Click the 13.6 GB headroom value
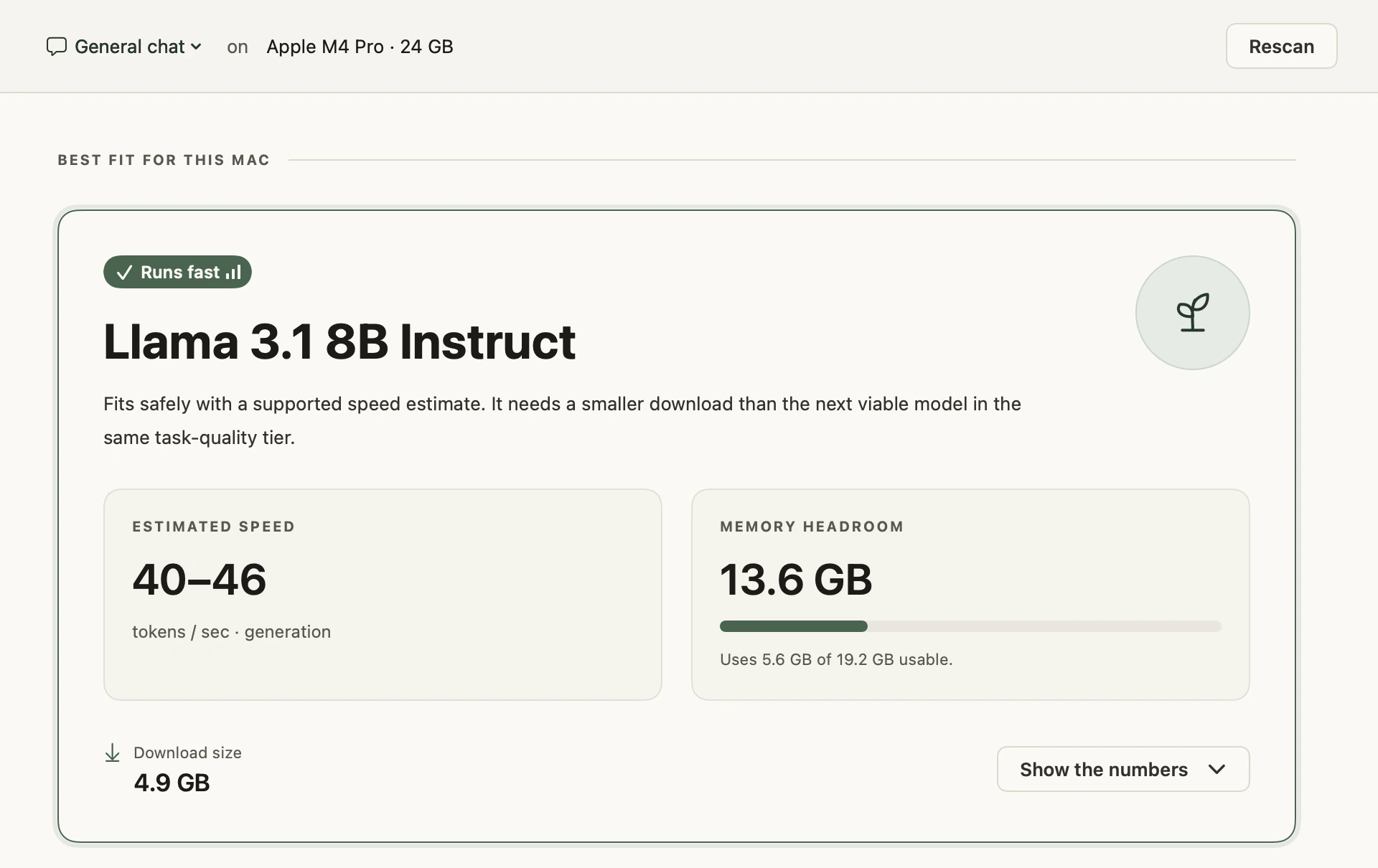The width and height of the screenshot is (1378, 868). [x=796, y=580]
